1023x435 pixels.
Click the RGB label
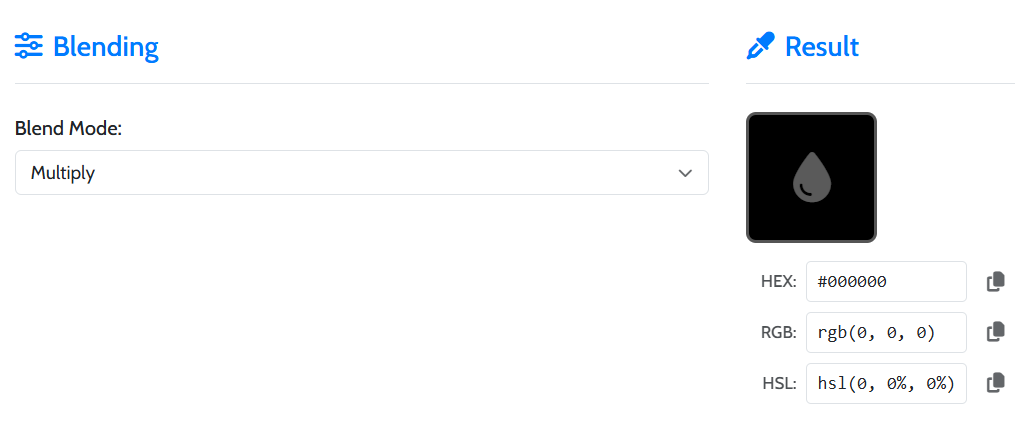point(778,332)
